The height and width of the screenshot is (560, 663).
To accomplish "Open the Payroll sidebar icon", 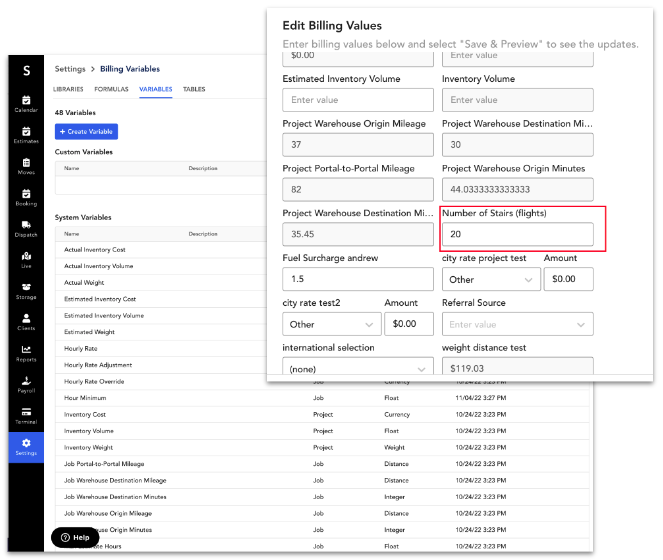I will coord(26,383).
